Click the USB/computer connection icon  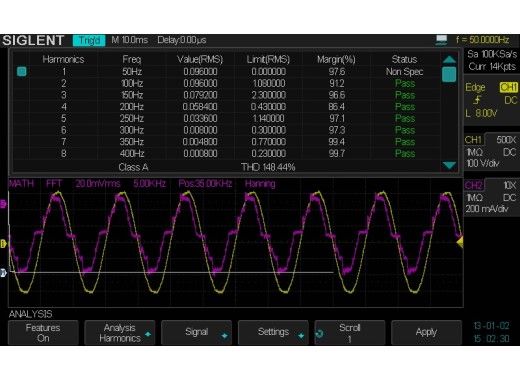click(441, 40)
